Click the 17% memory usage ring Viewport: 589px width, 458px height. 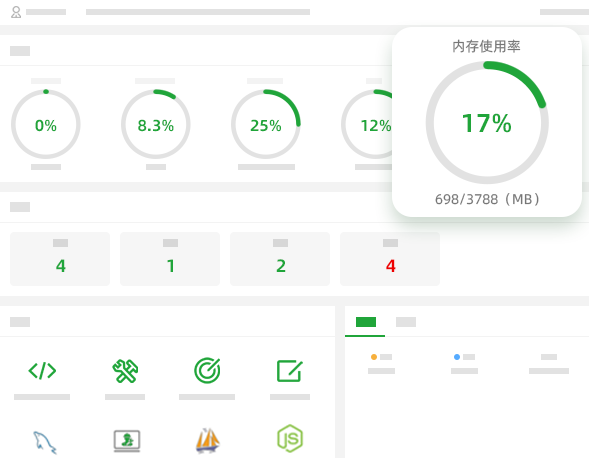487,122
